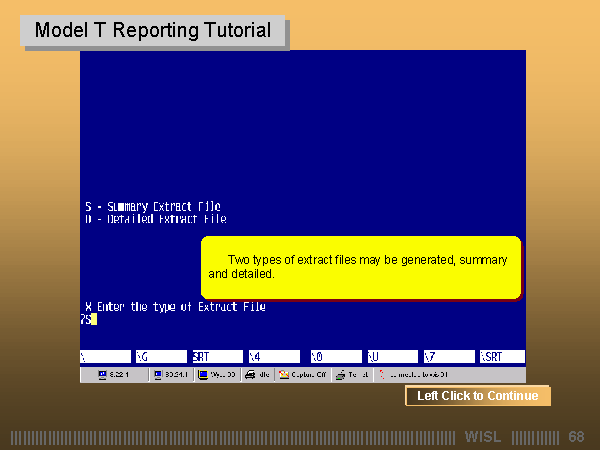Click the first terminal session status icon
This screenshot has height=450, width=600.
(x=114, y=375)
